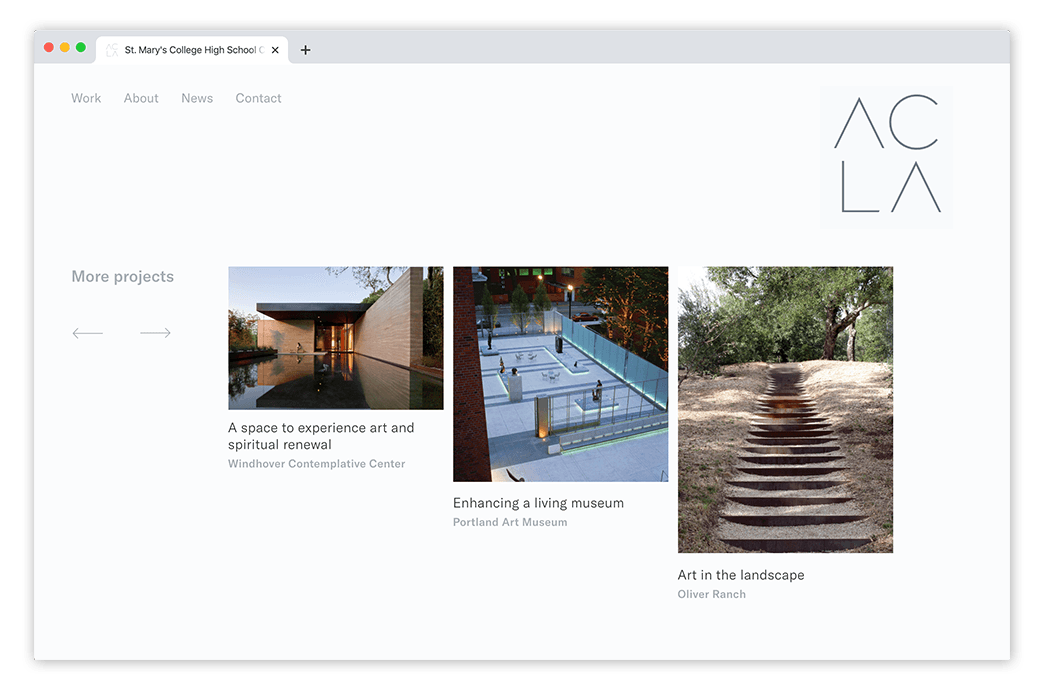This screenshot has height=691, width=1046.
Task: Click 'Art in the landscape' title
Action: (741, 575)
